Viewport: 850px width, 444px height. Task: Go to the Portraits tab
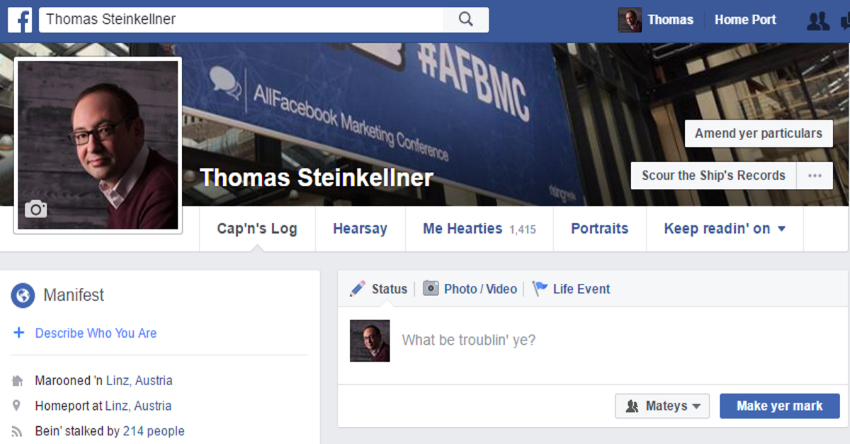pos(599,229)
